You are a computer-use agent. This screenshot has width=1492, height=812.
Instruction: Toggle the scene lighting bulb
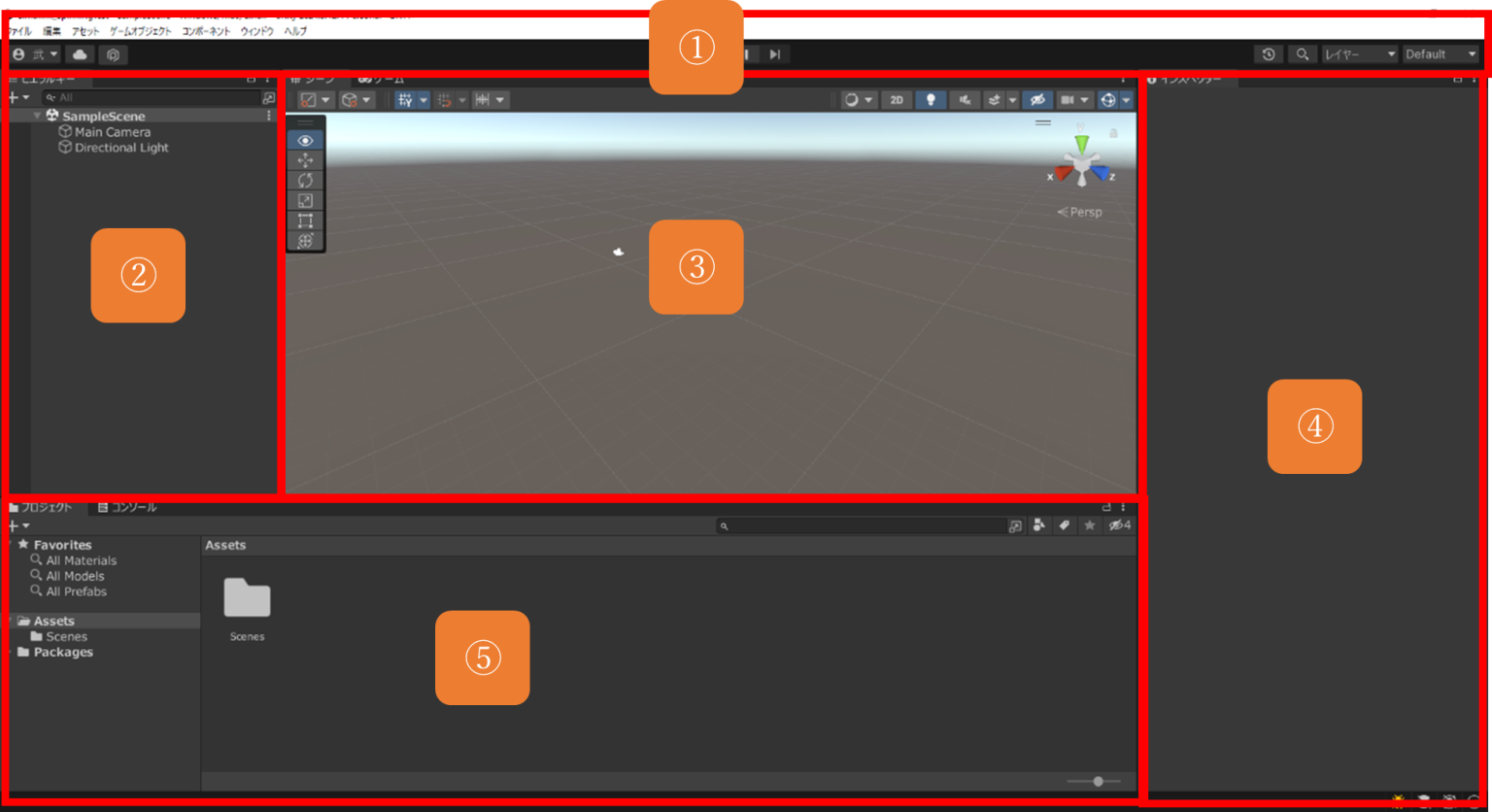931,99
